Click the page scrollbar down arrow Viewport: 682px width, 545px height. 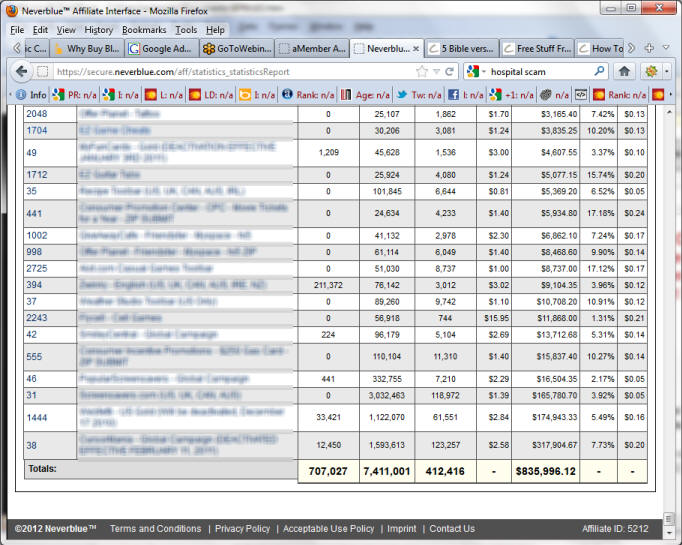669,532
